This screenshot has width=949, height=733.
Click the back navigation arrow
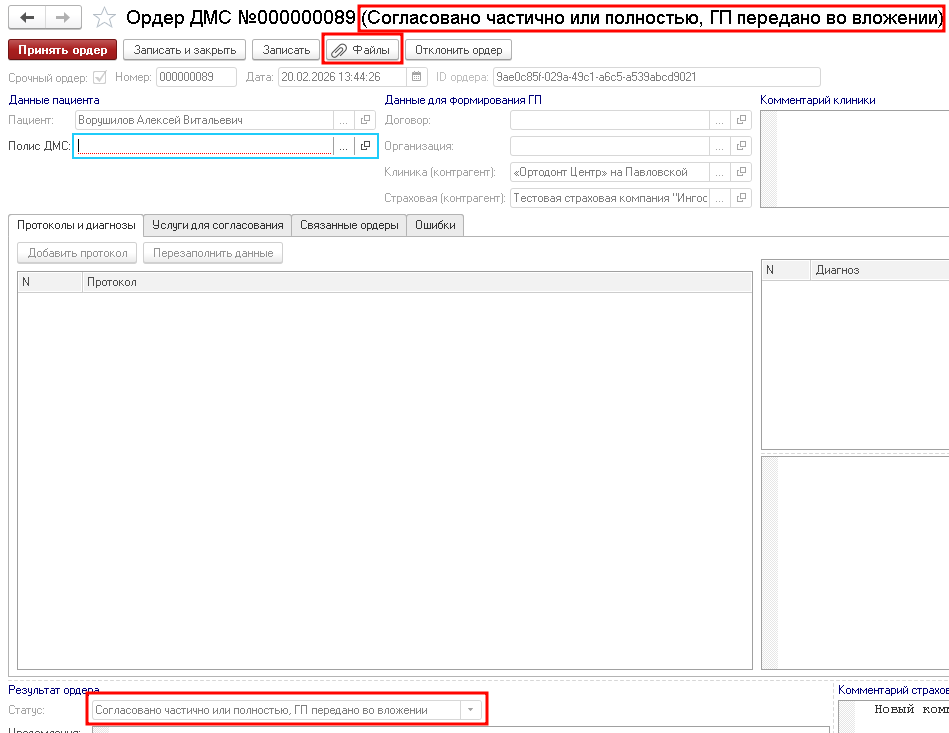click(26, 18)
